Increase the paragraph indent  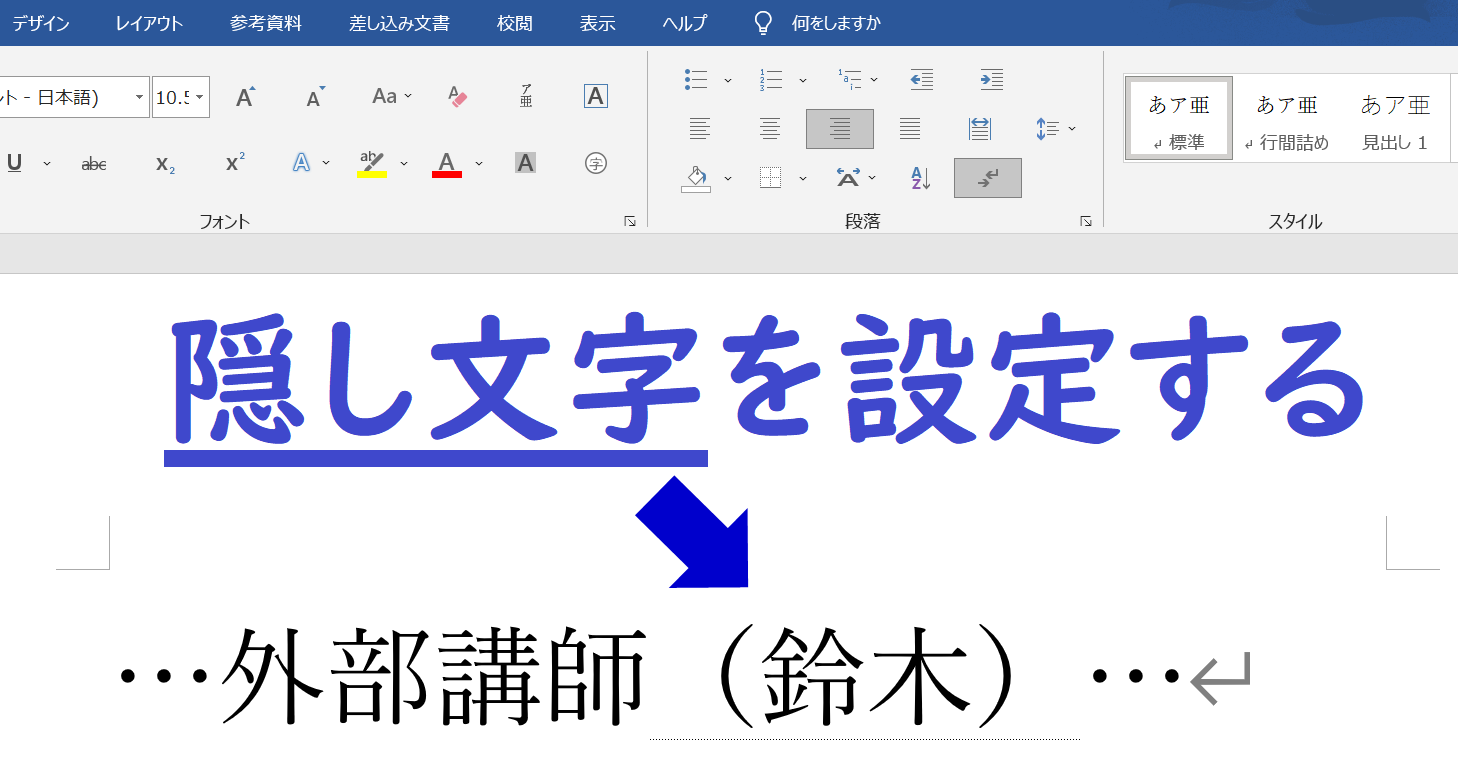991,79
